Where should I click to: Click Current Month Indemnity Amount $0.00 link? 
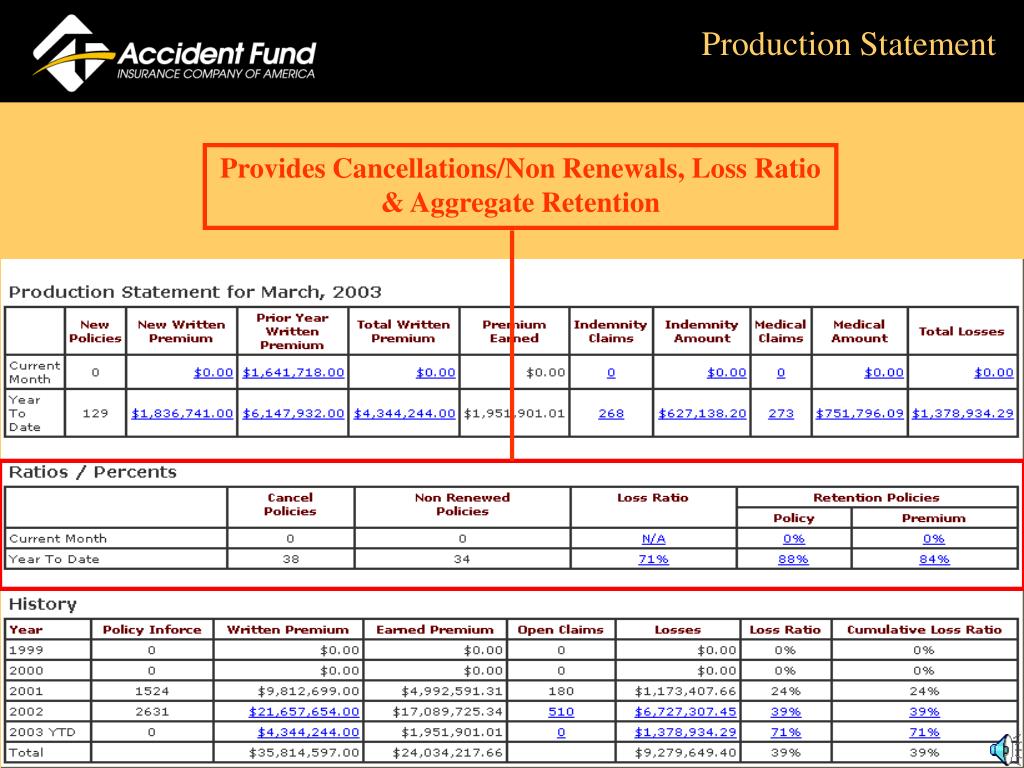pyautogui.click(x=726, y=372)
